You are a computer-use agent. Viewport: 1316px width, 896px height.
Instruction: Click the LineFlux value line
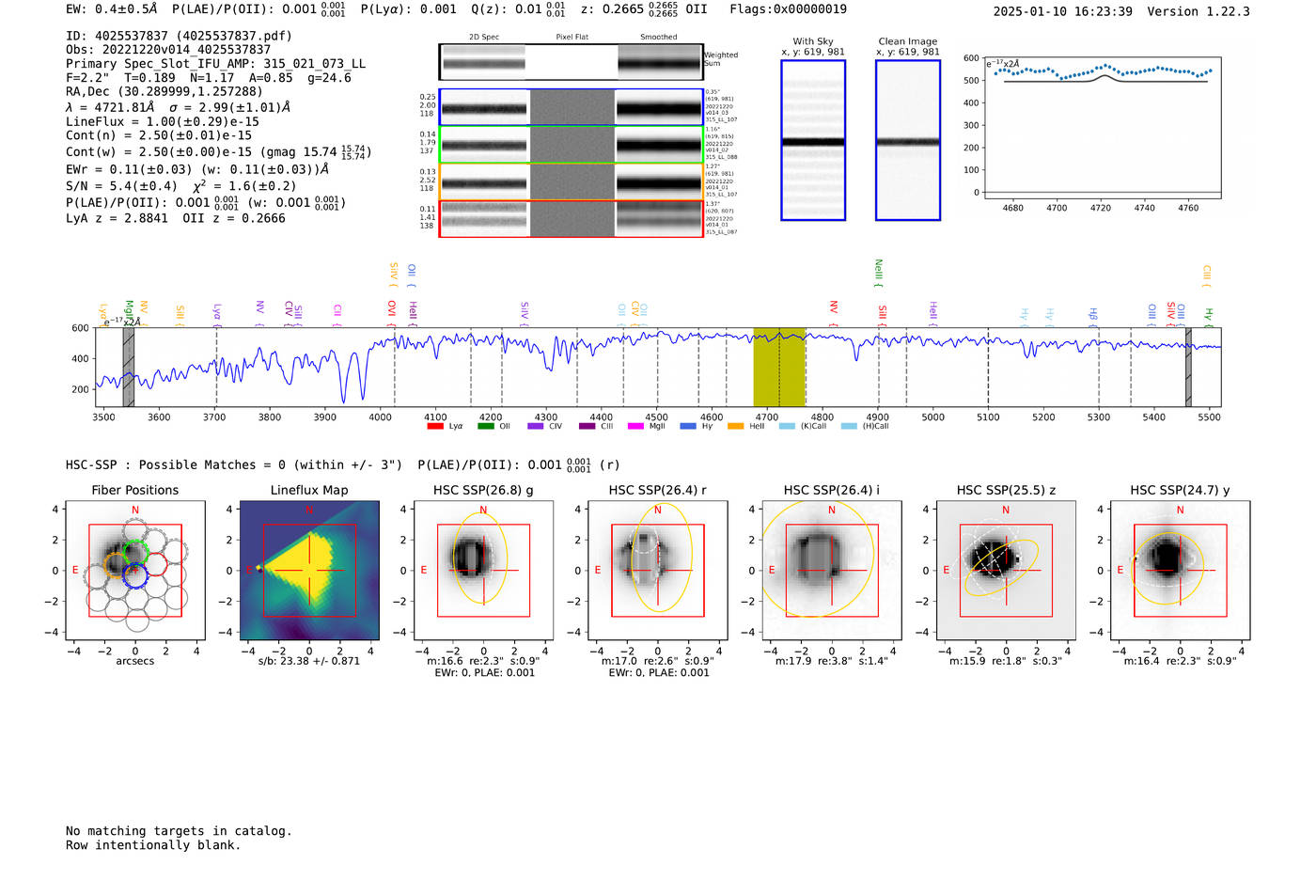tap(163, 121)
